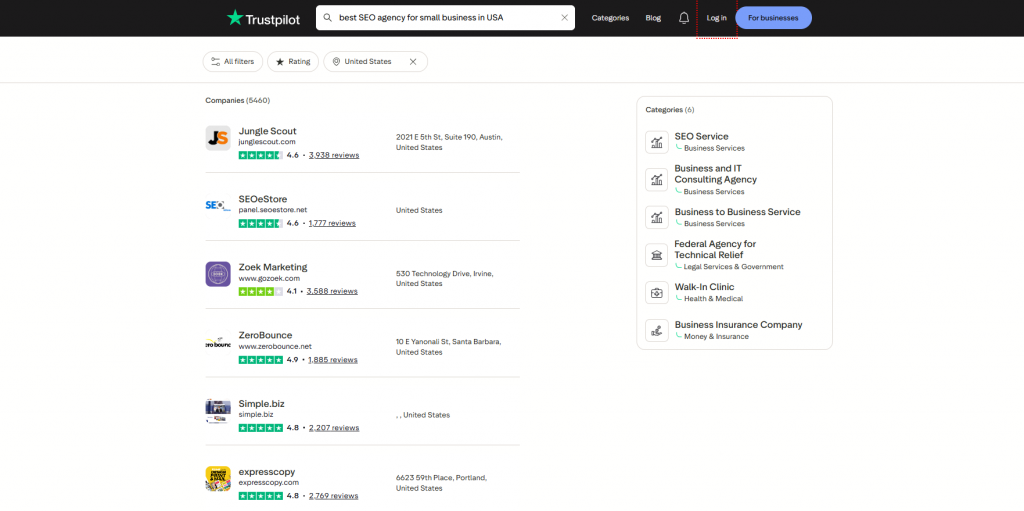Open the ZeroBounce company logo

217,342
